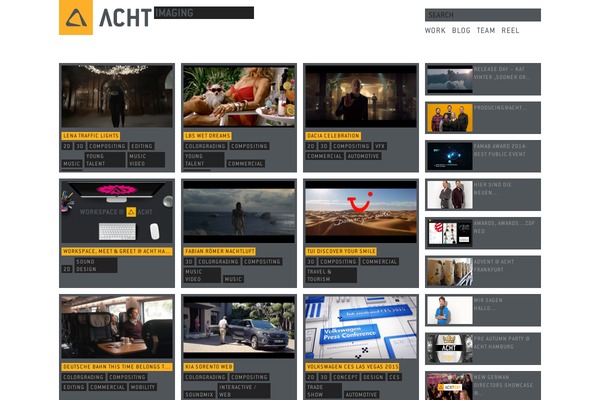Viewport: 600px width, 400px height.
Task: Select the Colorgrading tag under LBS Wet Dreams
Action: (205, 146)
